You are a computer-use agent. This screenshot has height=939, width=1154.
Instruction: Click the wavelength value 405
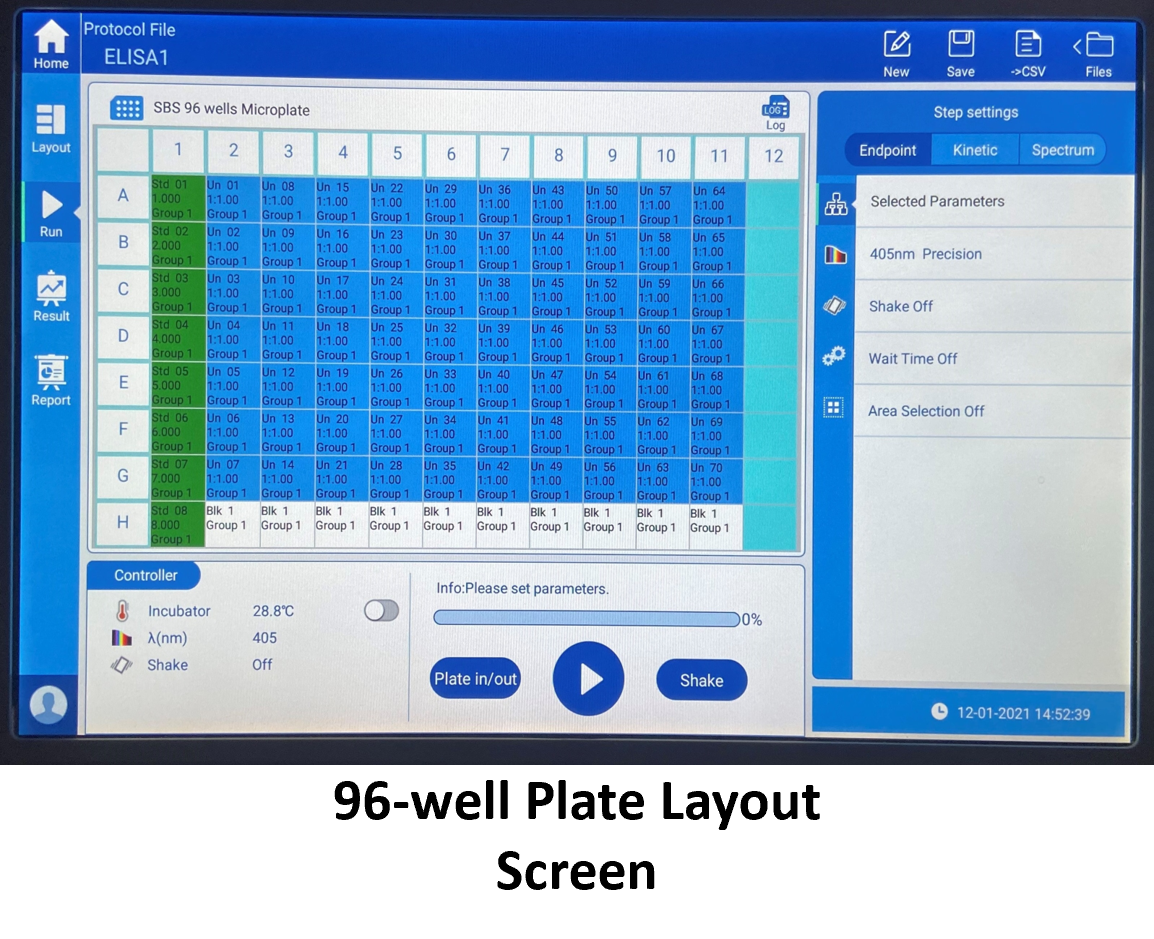click(265, 638)
